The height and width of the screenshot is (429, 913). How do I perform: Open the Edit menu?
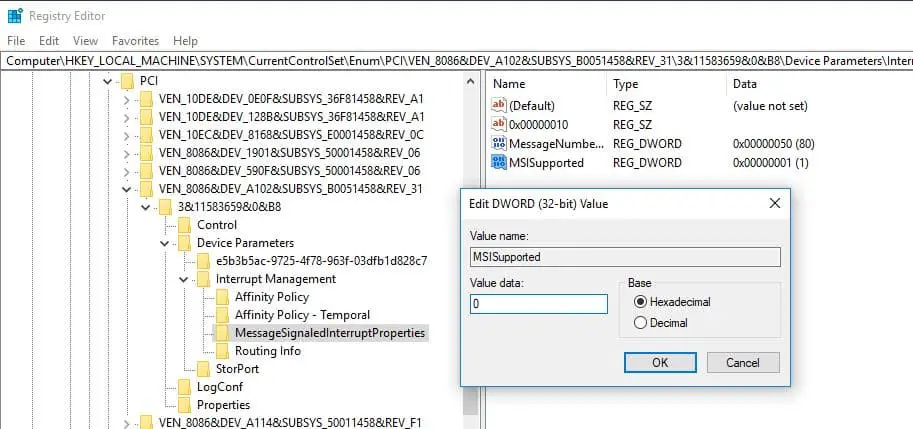click(49, 41)
